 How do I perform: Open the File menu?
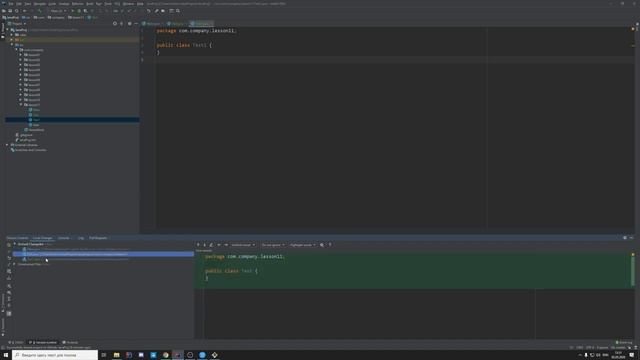tap(11, 4)
